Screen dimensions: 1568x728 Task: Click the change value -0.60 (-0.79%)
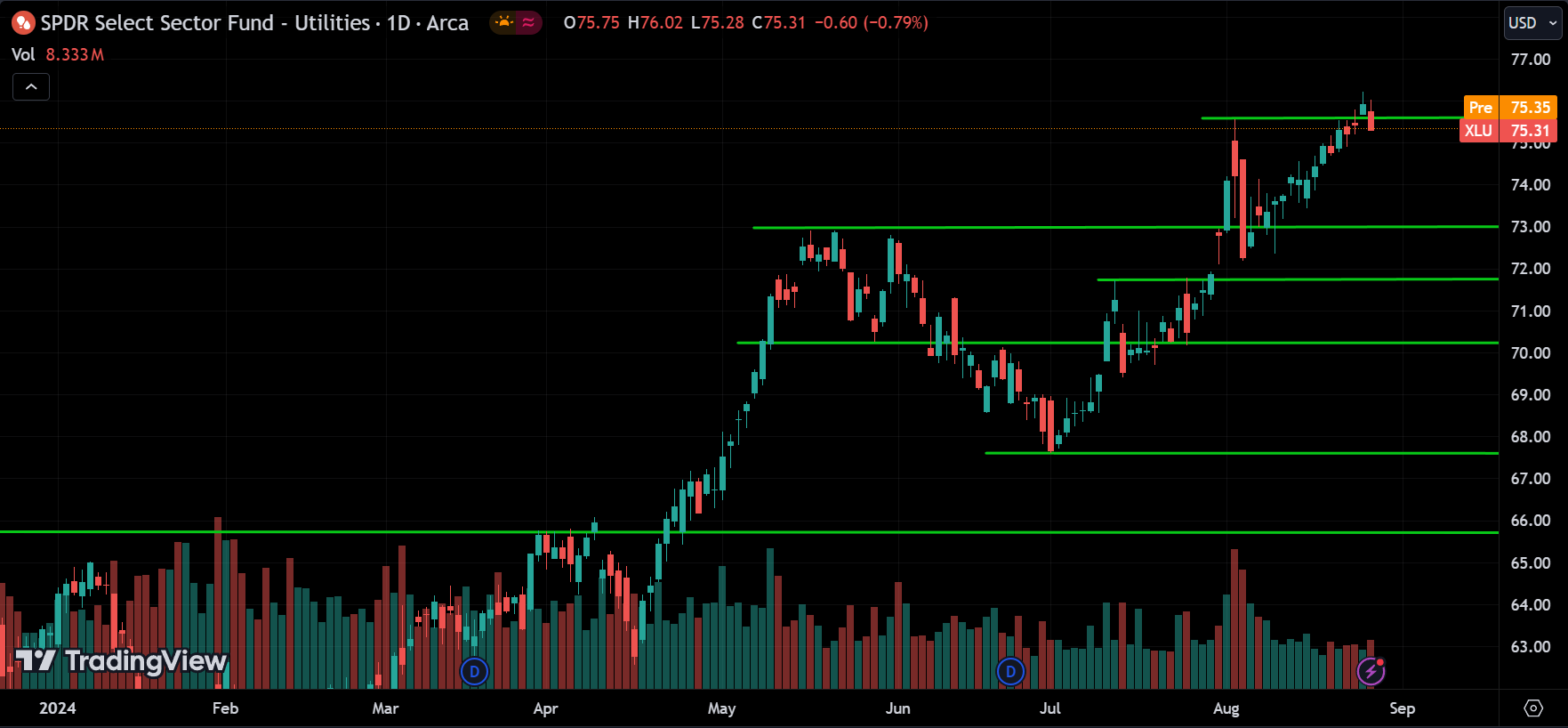pyautogui.click(x=872, y=22)
